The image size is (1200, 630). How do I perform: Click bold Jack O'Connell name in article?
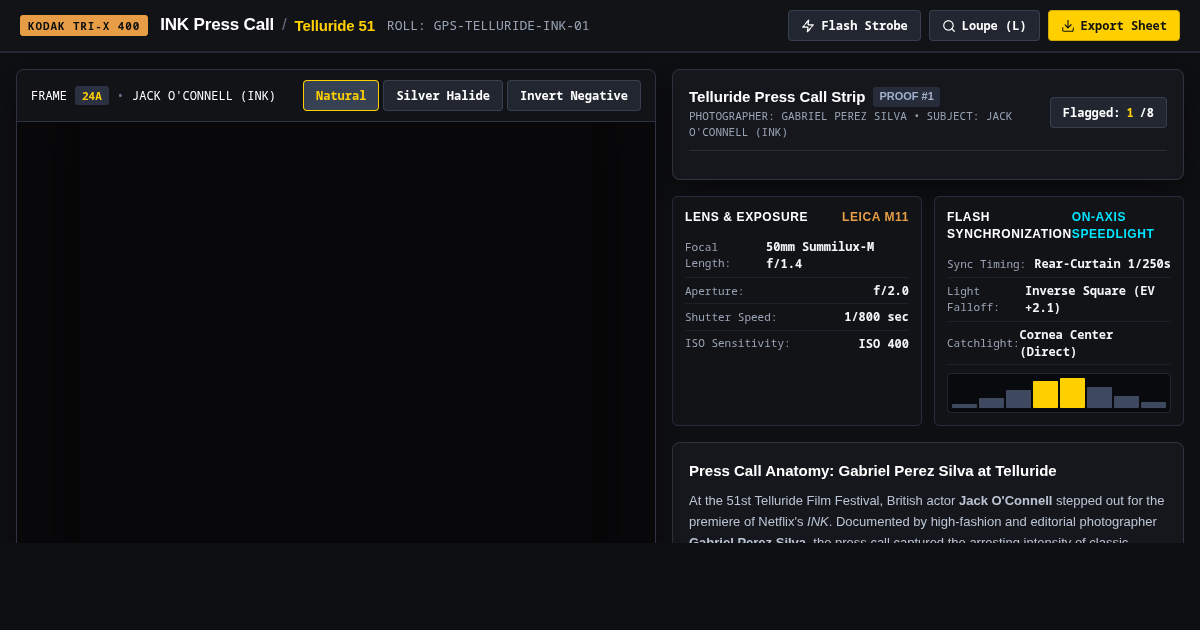click(x=1005, y=500)
